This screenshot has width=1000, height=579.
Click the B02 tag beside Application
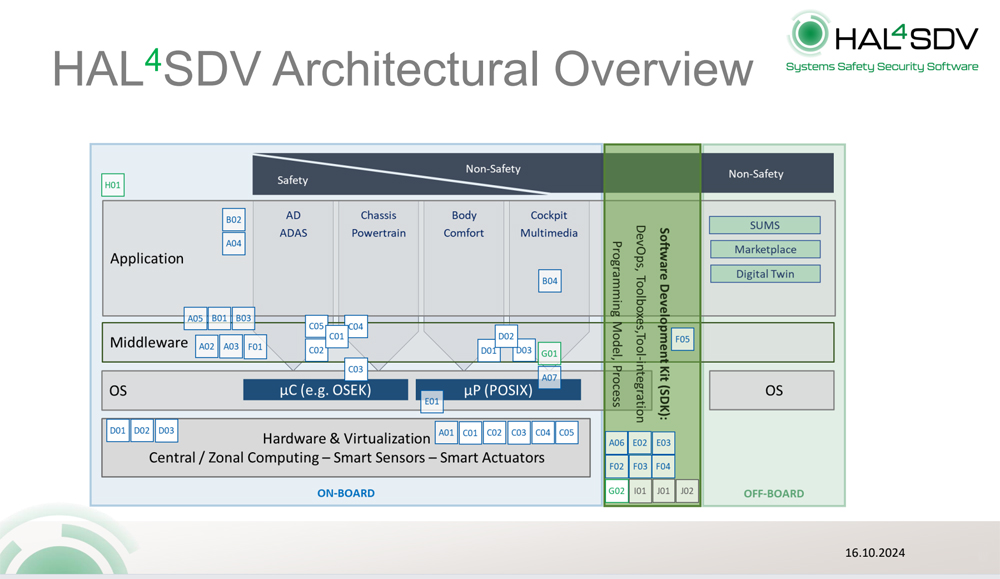click(233, 219)
